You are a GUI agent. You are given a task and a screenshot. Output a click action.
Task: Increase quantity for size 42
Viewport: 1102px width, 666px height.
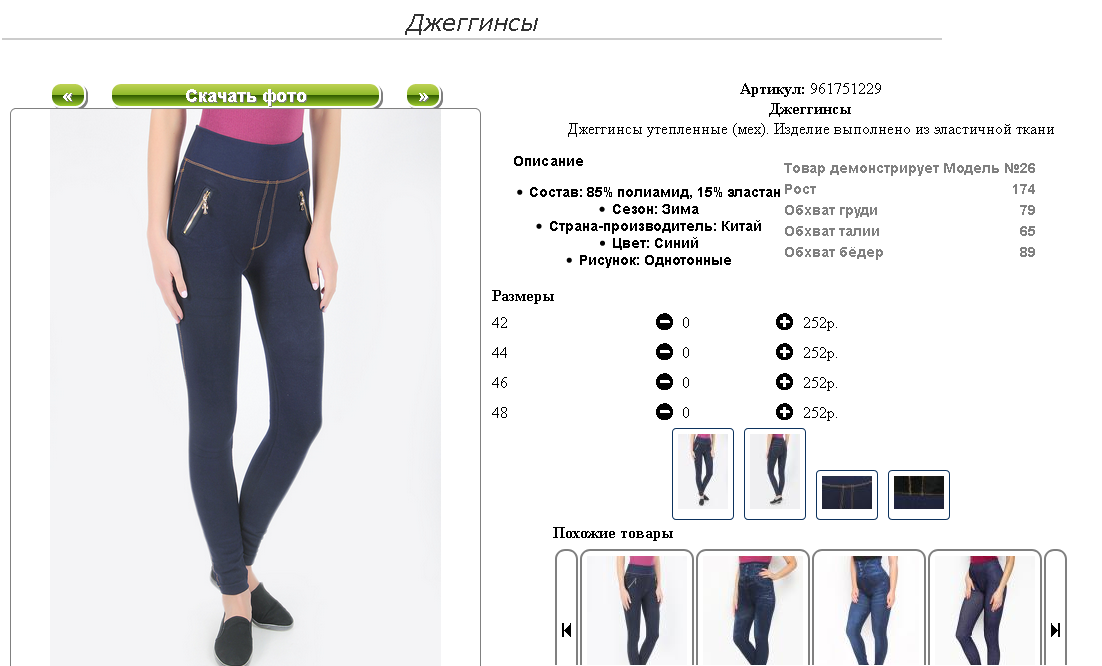(x=784, y=322)
